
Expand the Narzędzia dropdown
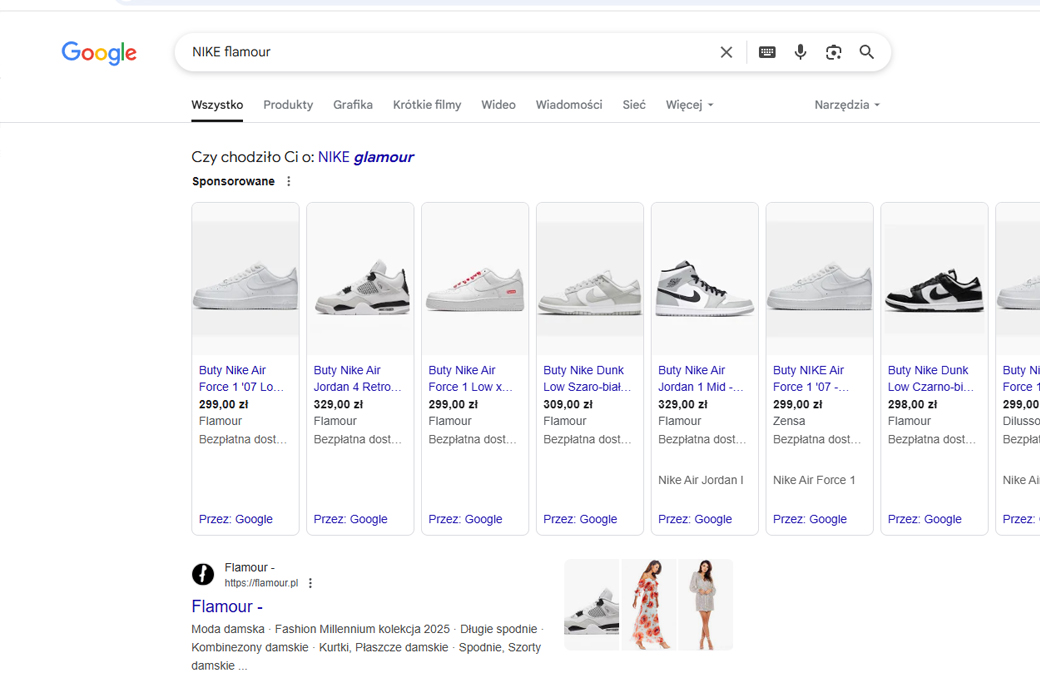847,105
